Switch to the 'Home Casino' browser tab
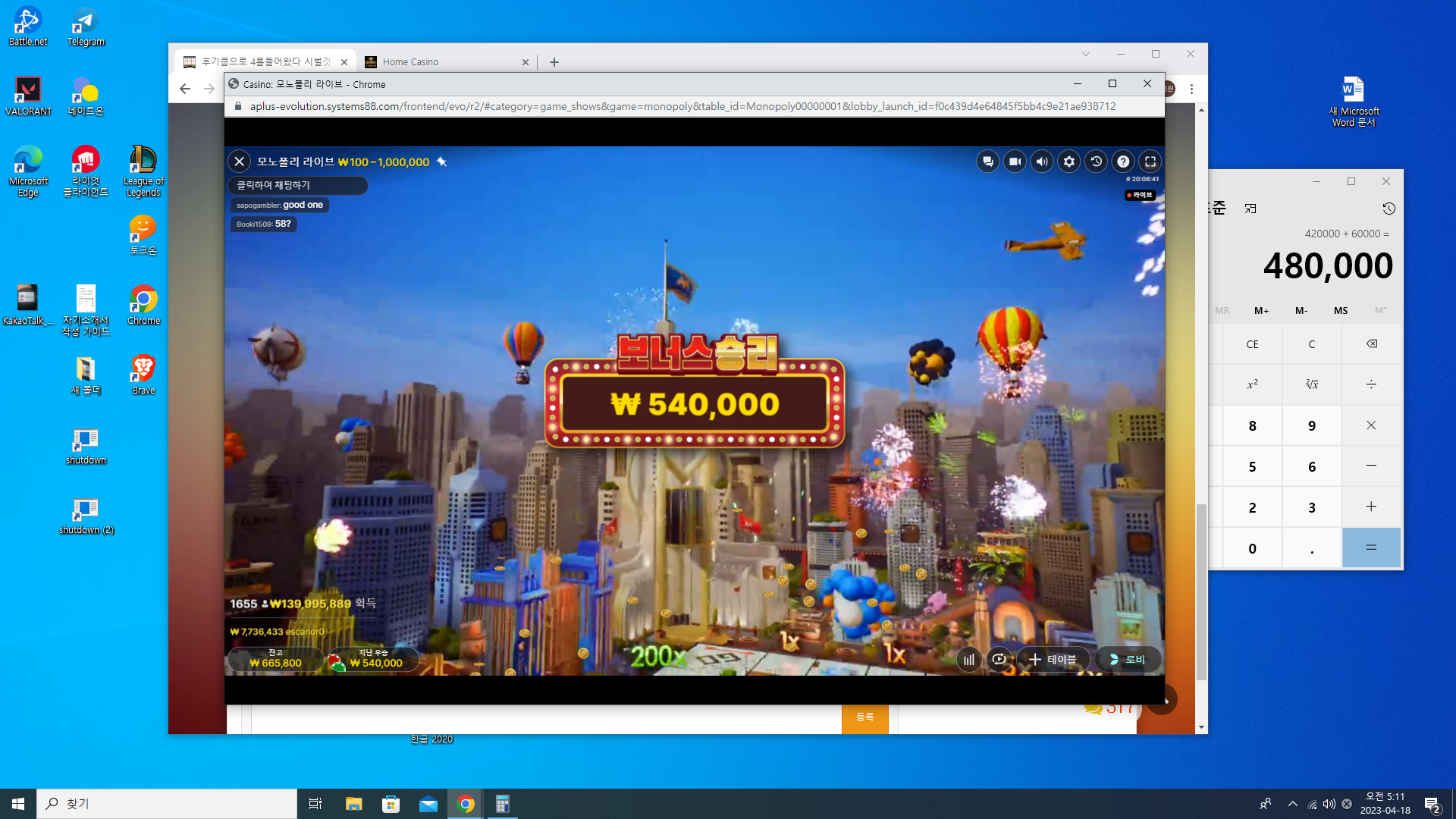The width and height of the screenshot is (1456, 819). pyautogui.click(x=447, y=62)
